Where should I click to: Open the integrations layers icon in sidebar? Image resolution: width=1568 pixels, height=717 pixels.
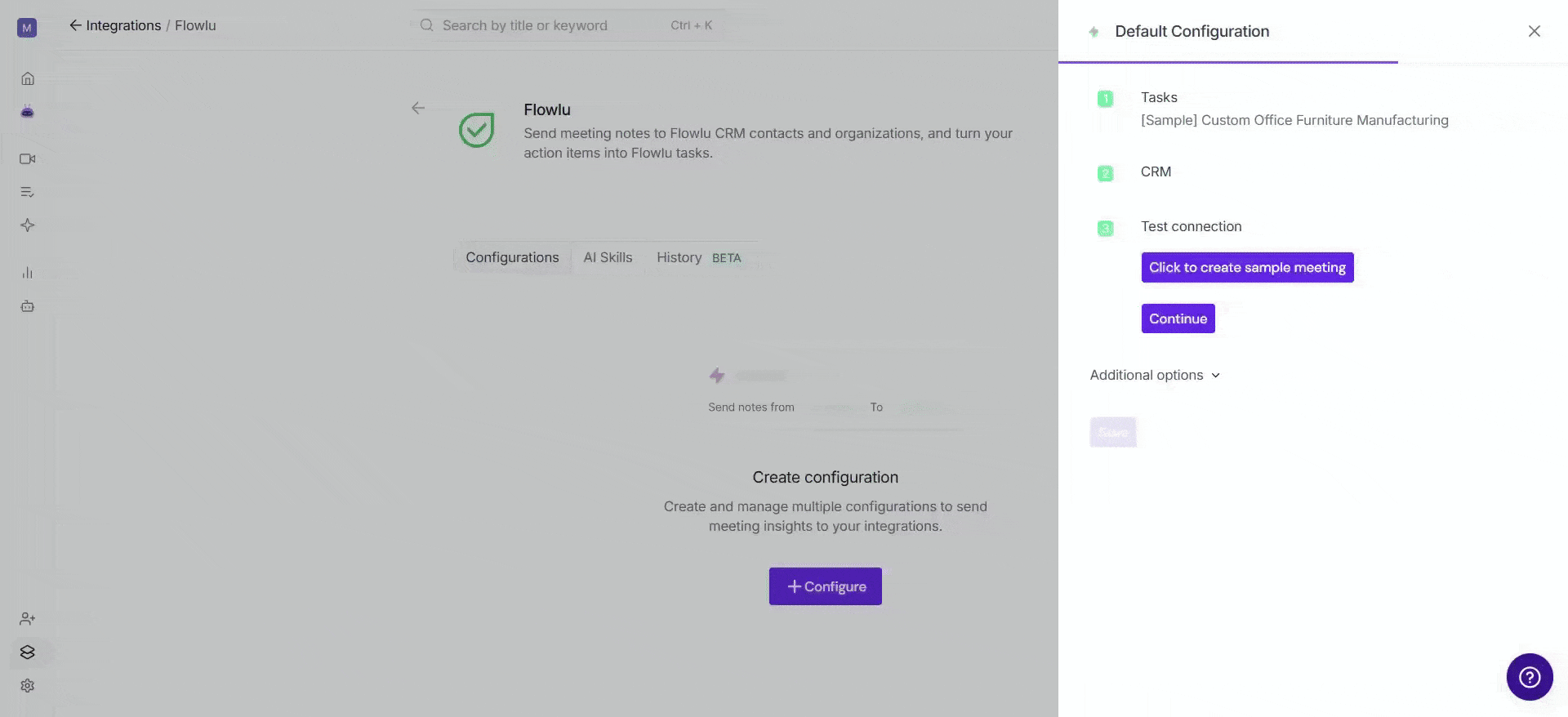click(x=27, y=652)
